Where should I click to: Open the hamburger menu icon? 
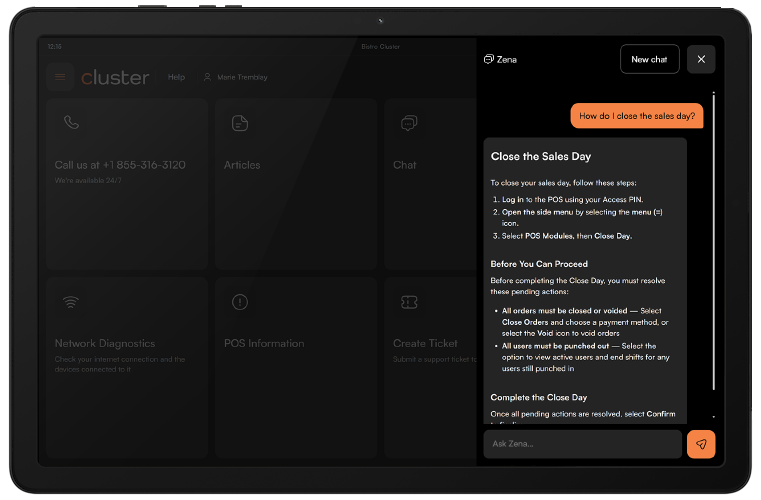coord(60,77)
